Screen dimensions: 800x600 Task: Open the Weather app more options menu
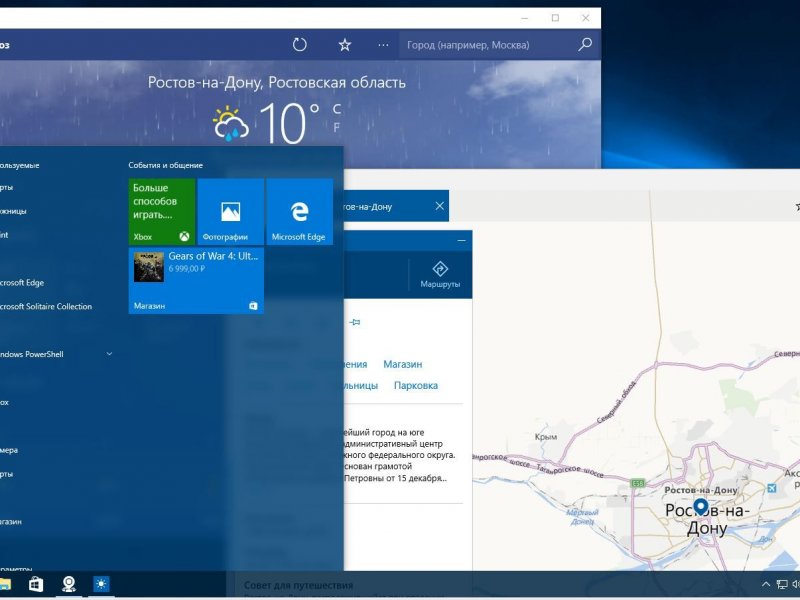[x=383, y=45]
